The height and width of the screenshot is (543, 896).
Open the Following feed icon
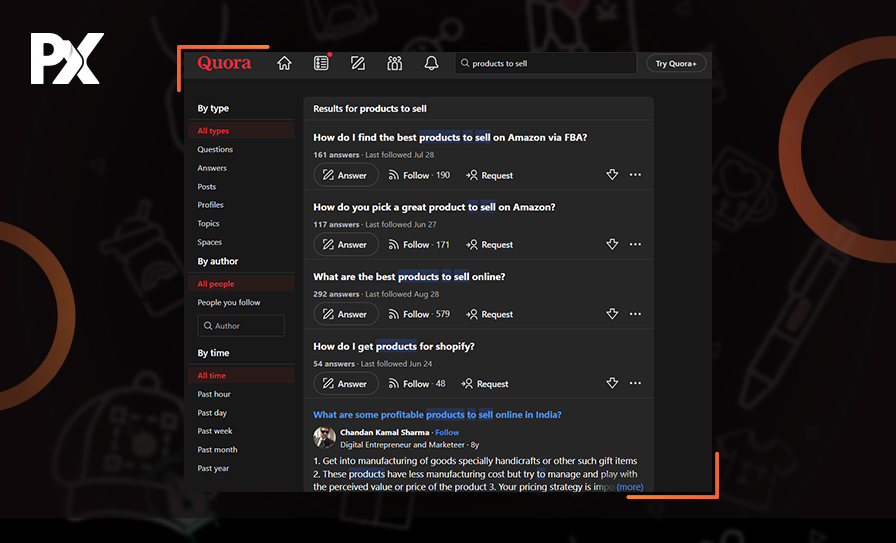tap(321, 63)
